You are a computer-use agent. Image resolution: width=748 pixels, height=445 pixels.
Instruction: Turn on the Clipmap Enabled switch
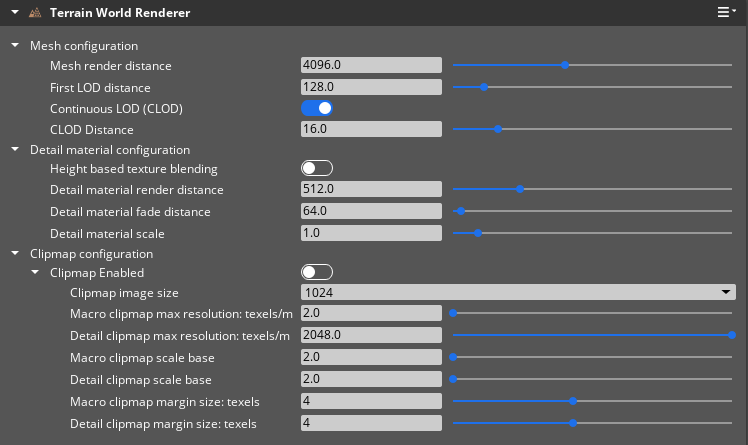click(317, 272)
